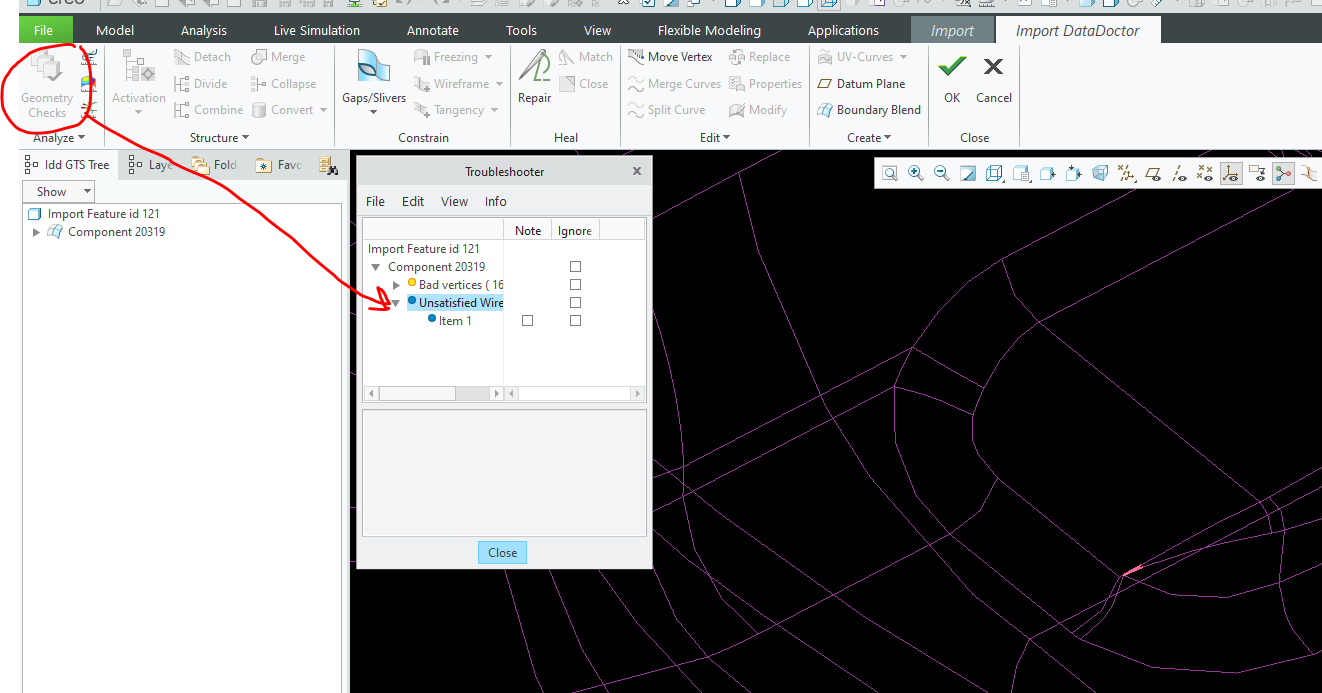The width and height of the screenshot is (1322, 693).
Task: Switch to the Flexible Modeling tab
Action: 708,29
